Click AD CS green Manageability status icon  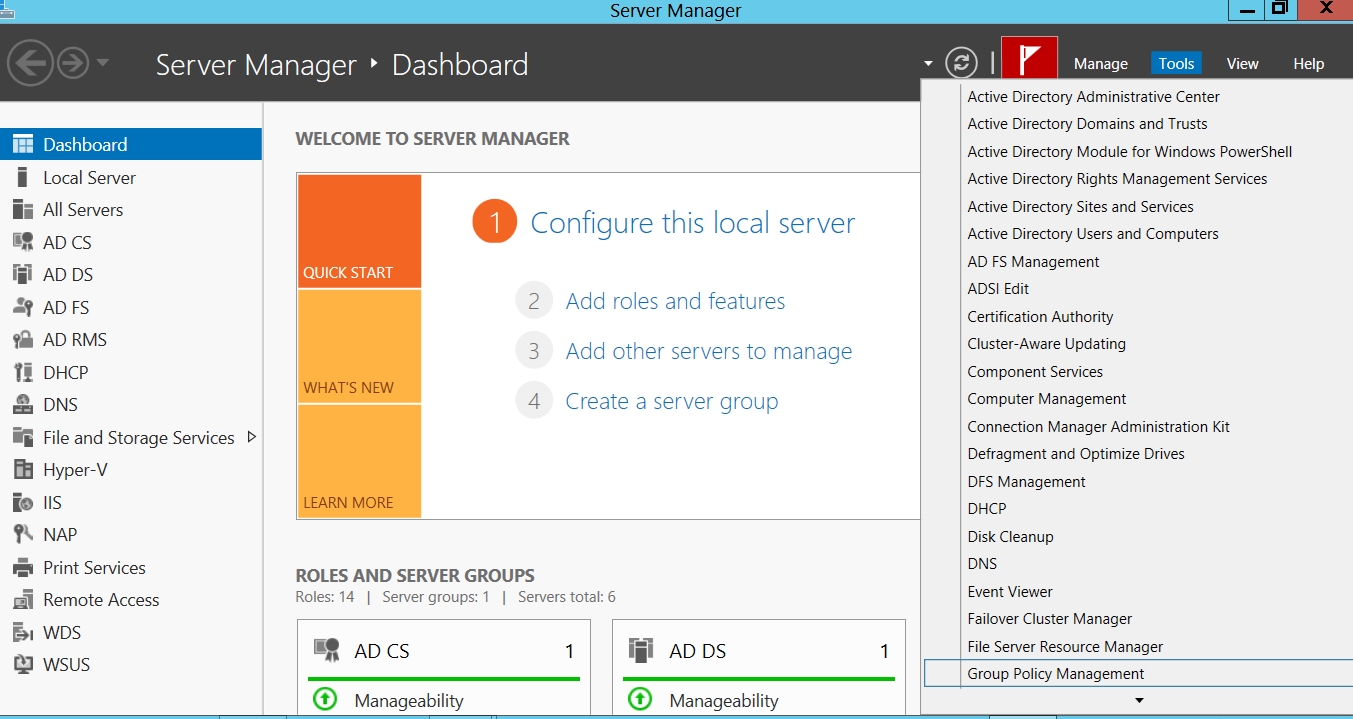pyautogui.click(x=325, y=700)
